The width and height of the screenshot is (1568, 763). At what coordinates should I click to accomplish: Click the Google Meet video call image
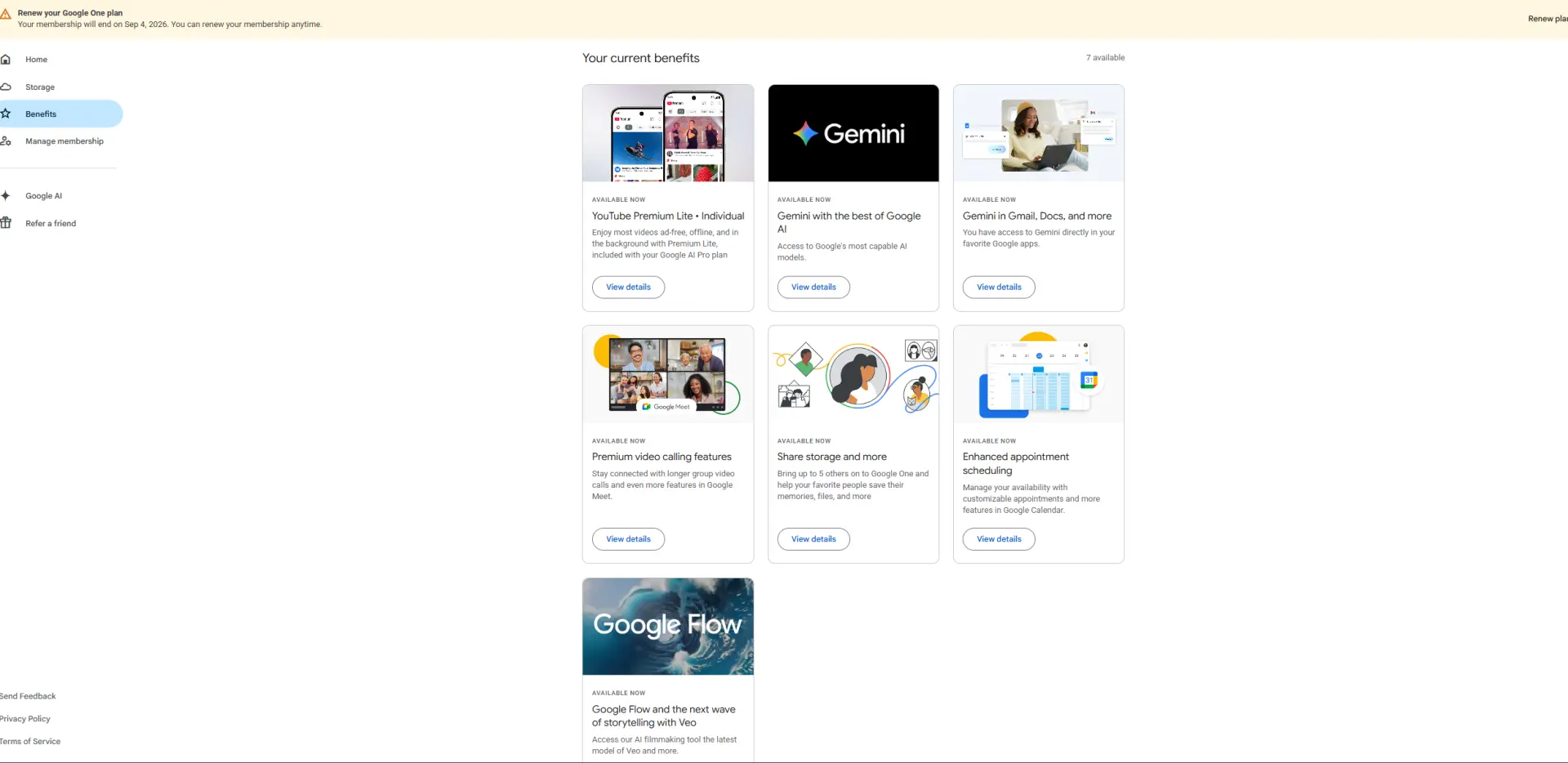(x=668, y=374)
